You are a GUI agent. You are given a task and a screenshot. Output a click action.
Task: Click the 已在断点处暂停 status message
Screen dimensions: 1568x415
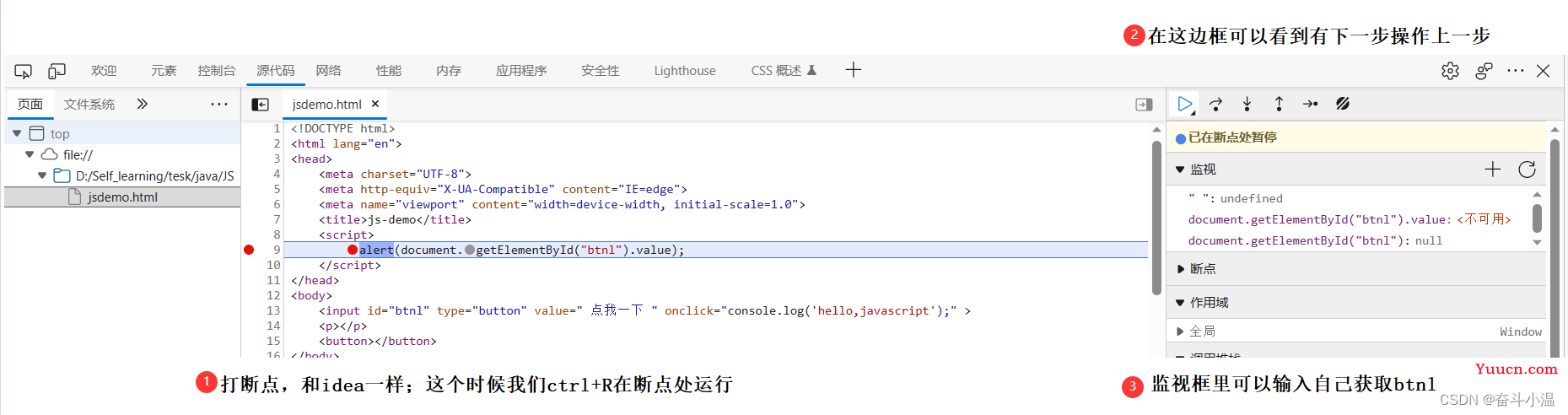[x=1232, y=137]
